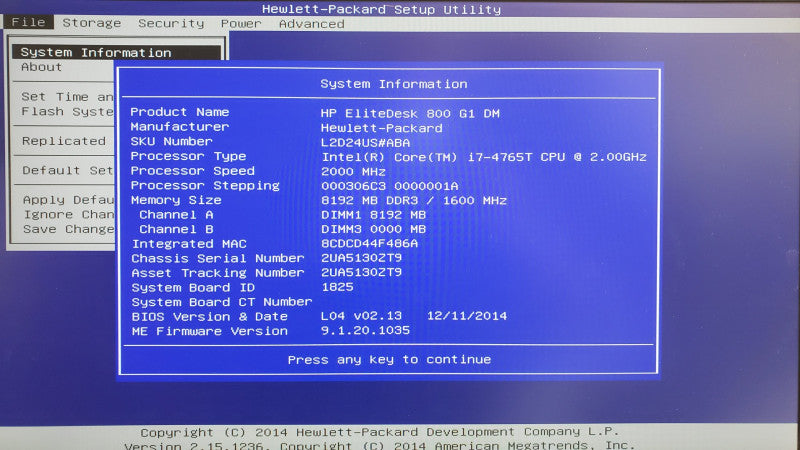Click the System Board ID label
800x450 pixels.
click(193, 288)
